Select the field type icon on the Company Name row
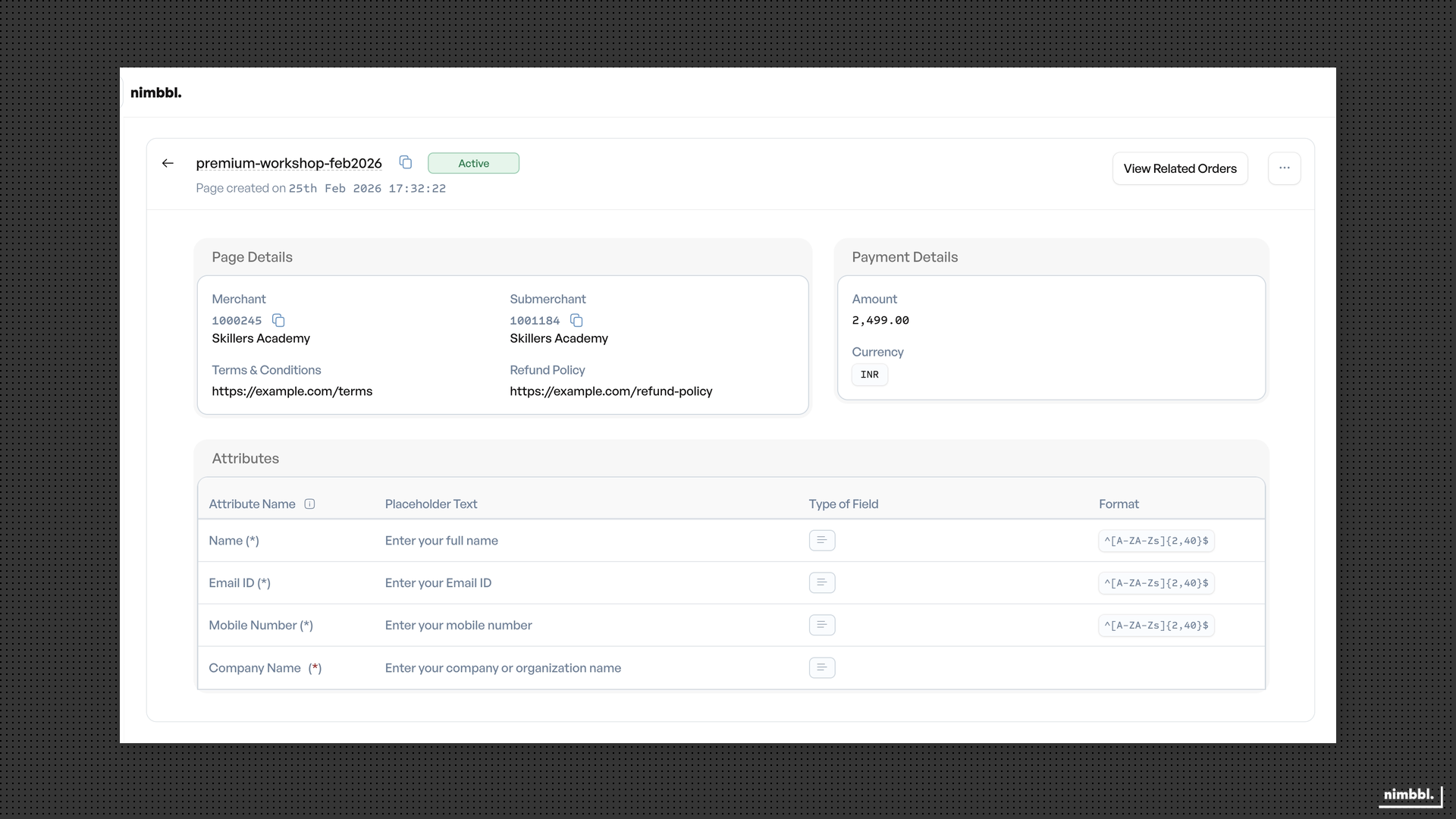This screenshot has width=1456, height=819. (822, 667)
